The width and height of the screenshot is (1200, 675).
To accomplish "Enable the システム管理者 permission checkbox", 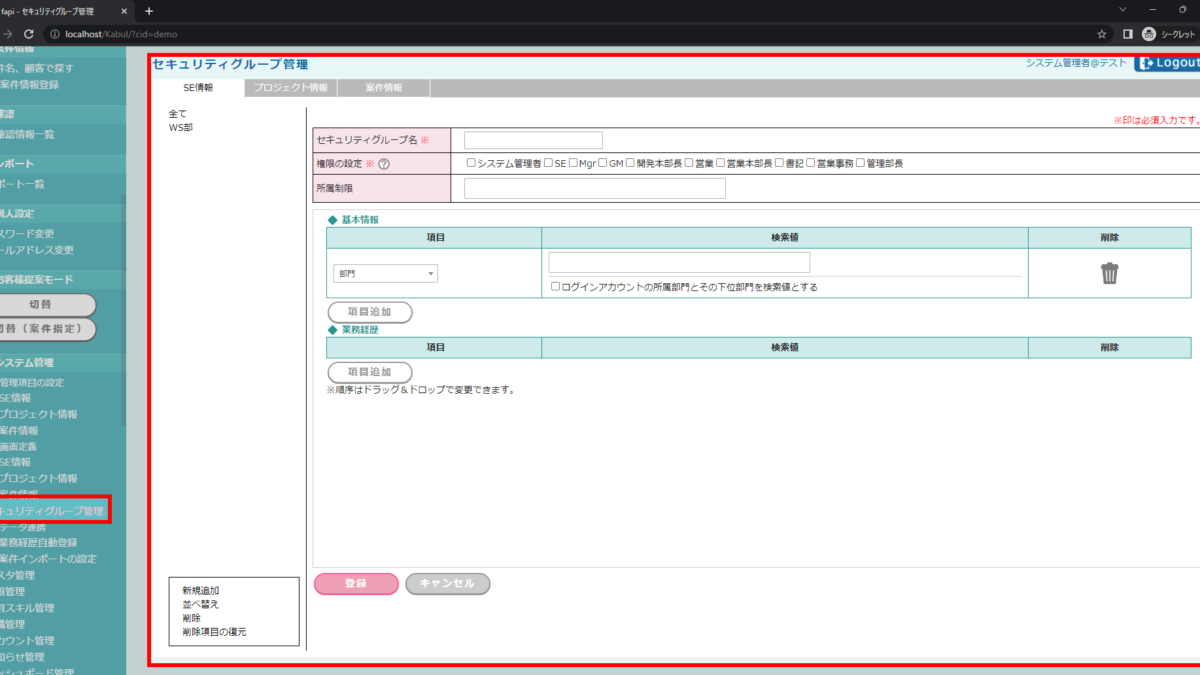I will (471, 163).
